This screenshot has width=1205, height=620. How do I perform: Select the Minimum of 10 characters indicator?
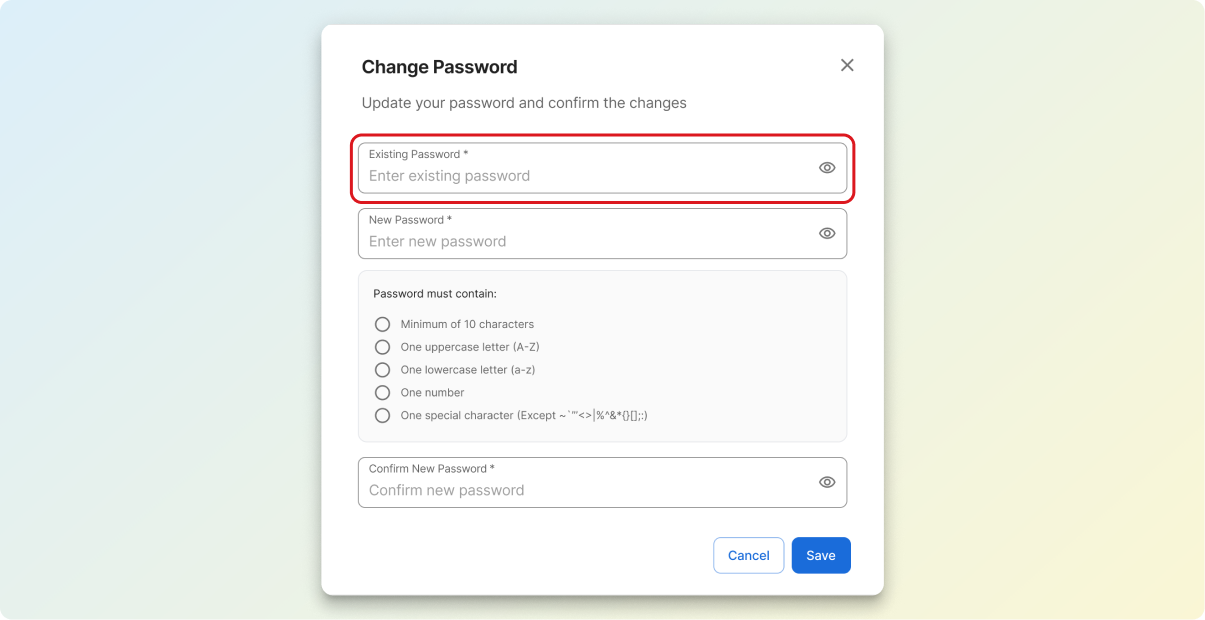pos(382,324)
